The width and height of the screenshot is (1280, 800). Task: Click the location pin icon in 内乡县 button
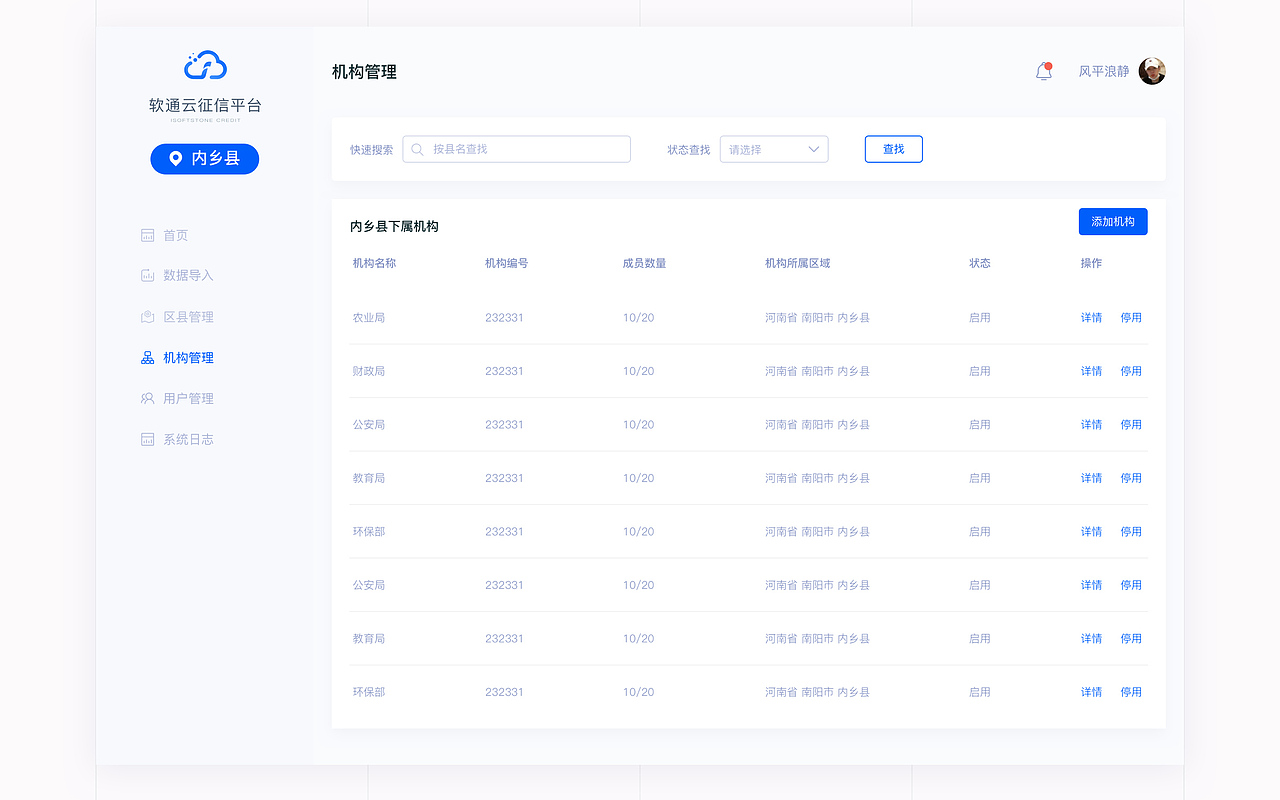(176, 158)
